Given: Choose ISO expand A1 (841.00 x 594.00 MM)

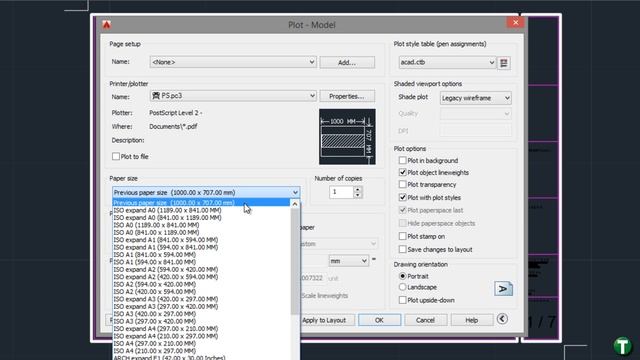Looking at the screenshot, I should pyautogui.click(x=166, y=240).
